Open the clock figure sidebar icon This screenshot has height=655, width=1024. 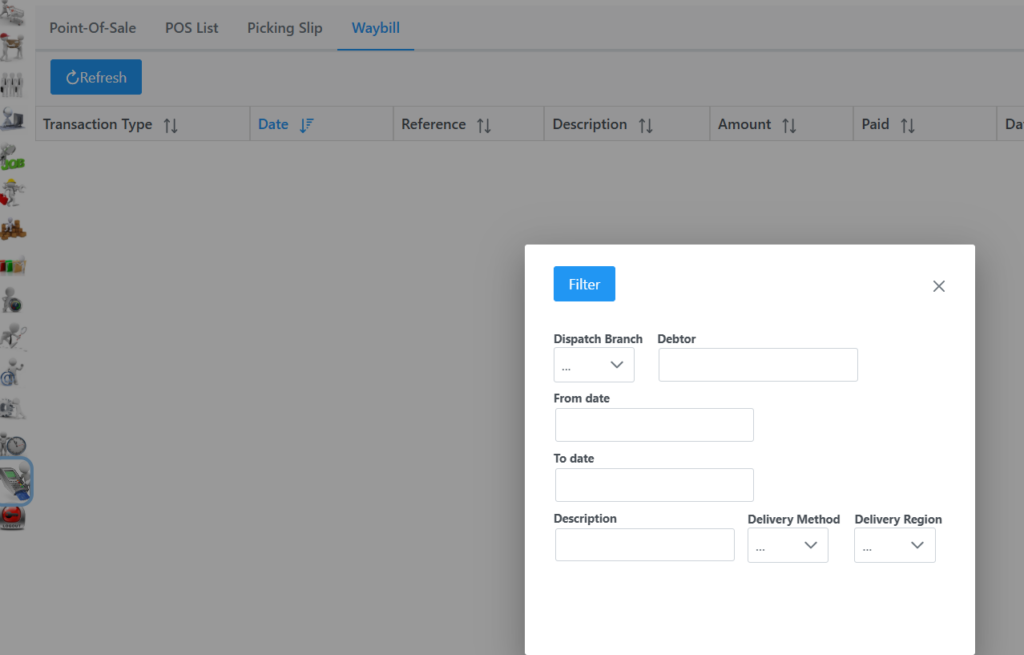(13, 443)
